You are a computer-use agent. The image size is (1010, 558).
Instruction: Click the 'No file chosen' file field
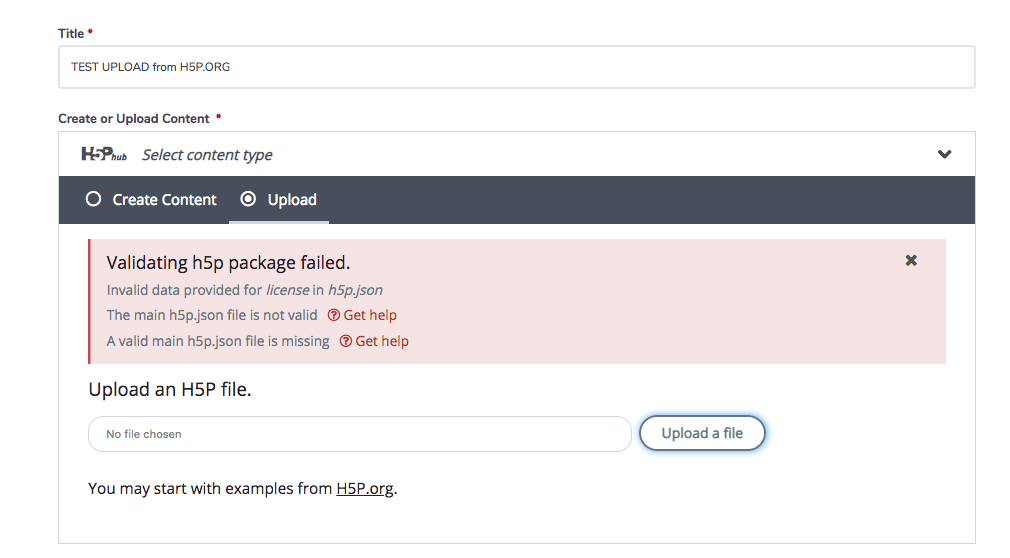point(359,434)
